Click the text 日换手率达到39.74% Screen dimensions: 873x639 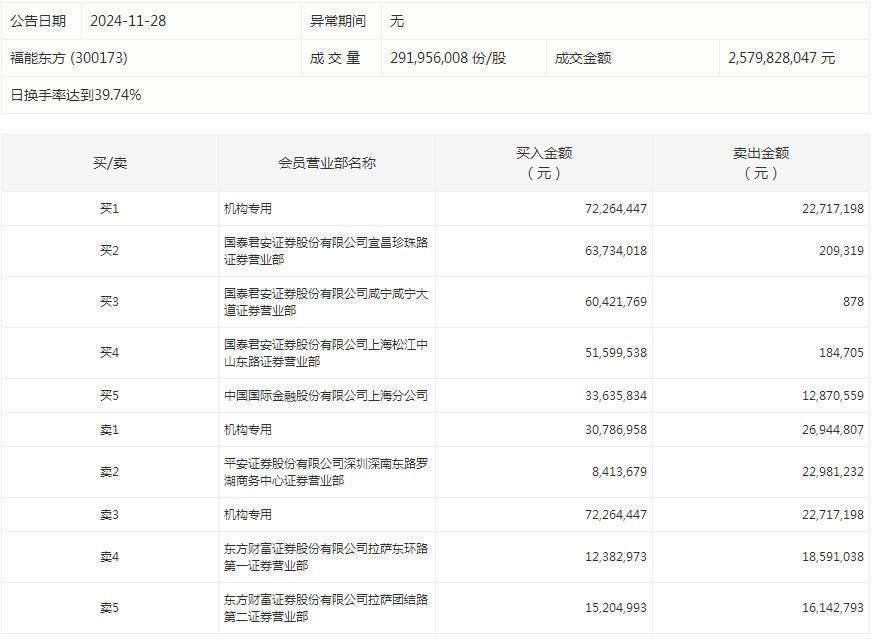[76, 95]
